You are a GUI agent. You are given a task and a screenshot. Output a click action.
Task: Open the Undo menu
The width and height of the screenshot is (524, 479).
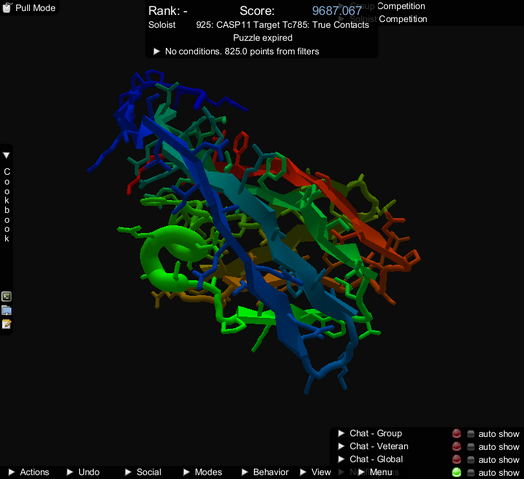click(x=83, y=472)
